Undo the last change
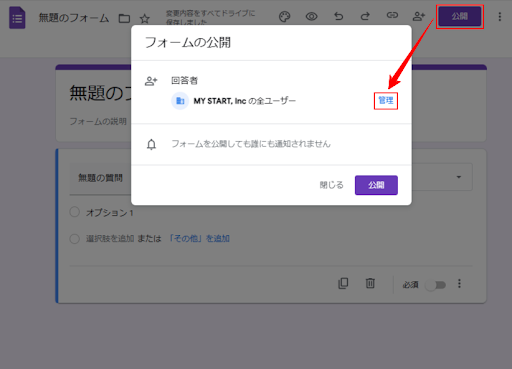The width and height of the screenshot is (512, 369). [x=339, y=16]
